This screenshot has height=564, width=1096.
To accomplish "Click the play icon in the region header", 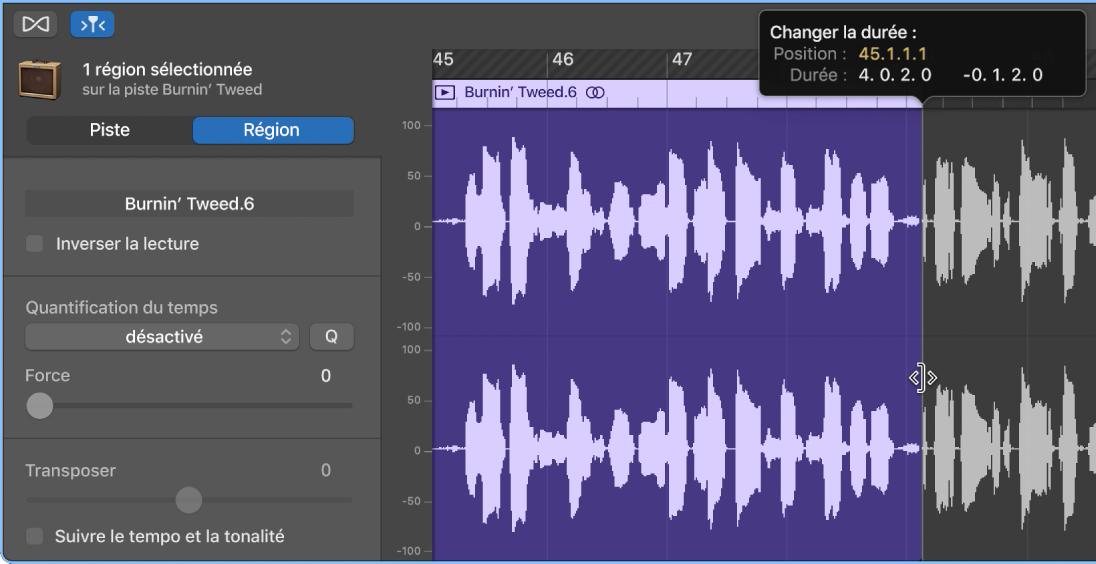I will 446,93.
